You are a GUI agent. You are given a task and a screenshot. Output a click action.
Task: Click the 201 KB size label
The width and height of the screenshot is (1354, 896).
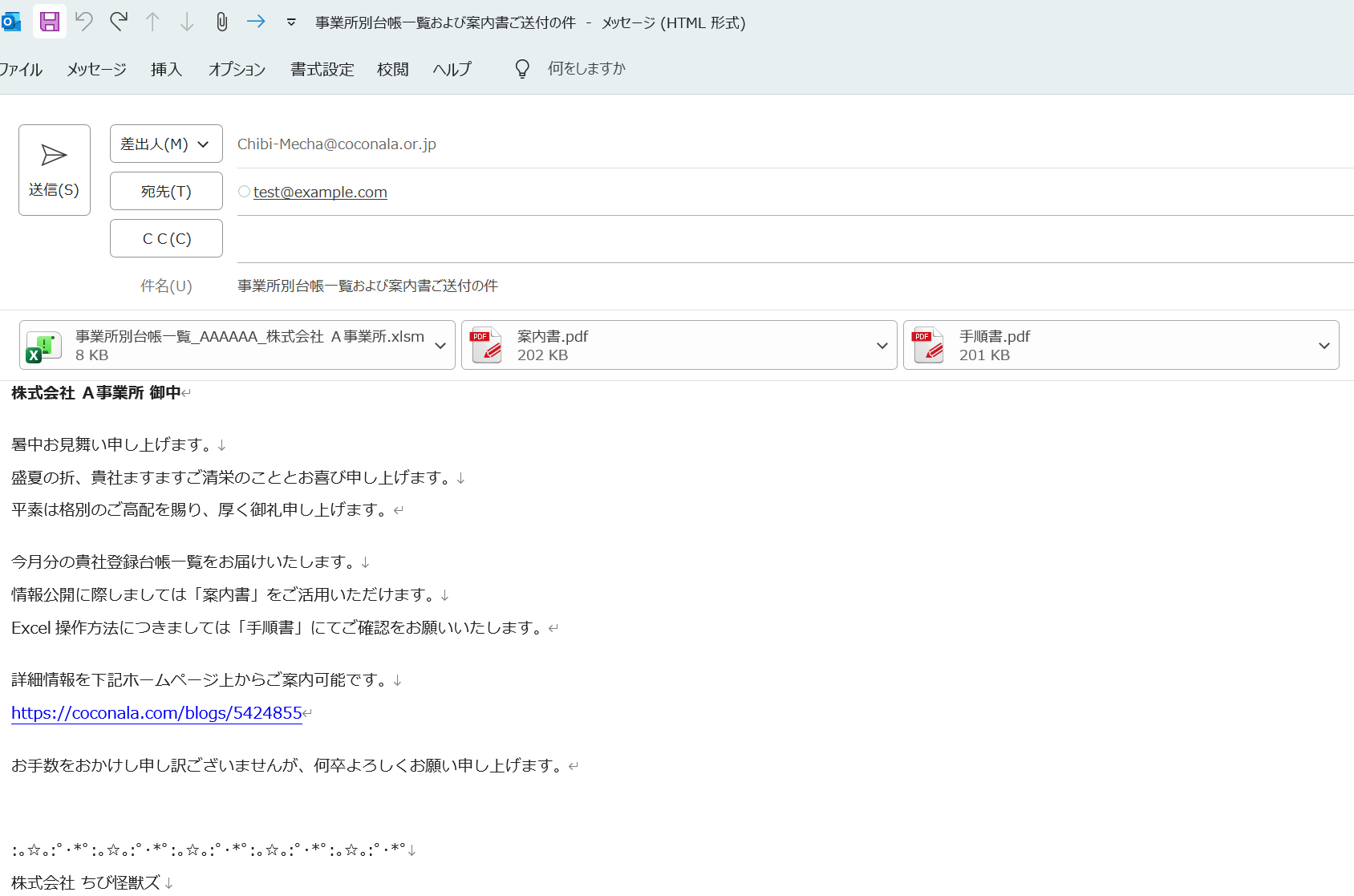click(x=984, y=355)
